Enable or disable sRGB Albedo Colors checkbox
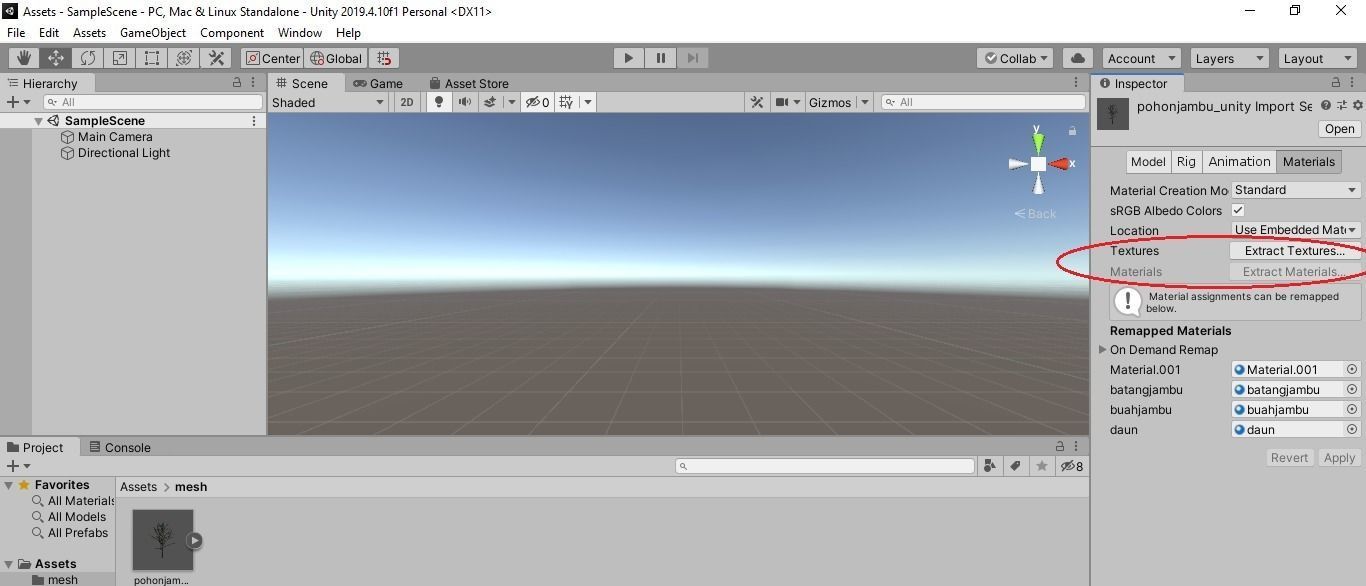 click(x=1238, y=210)
